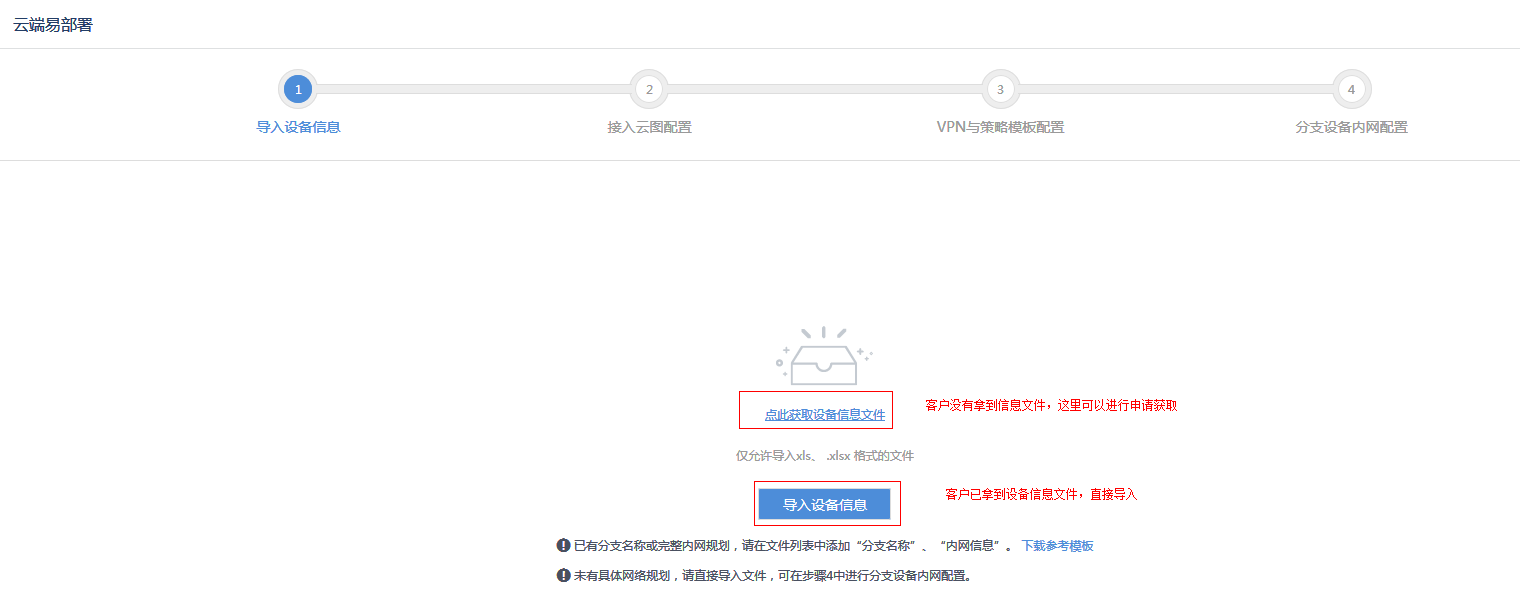Click red note 客户已拿到设备信息文件
Image resolution: width=1520 pixels, height=615 pixels.
[x=1041, y=495]
